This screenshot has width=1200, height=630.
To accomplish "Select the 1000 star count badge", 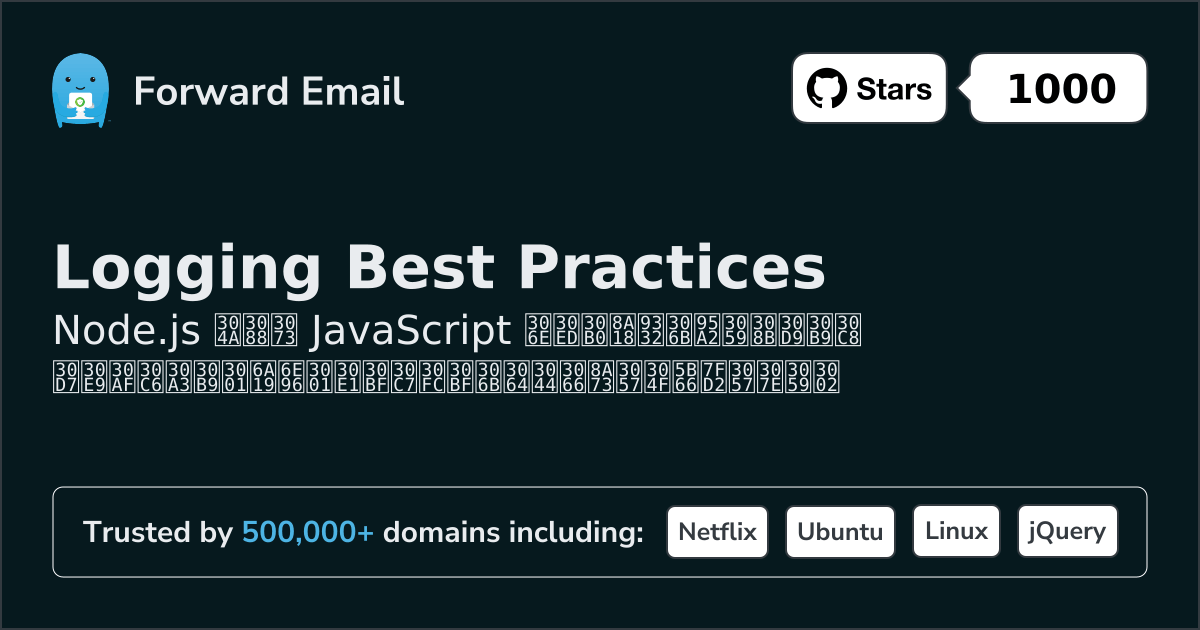I will click(x=1060, y=89).
